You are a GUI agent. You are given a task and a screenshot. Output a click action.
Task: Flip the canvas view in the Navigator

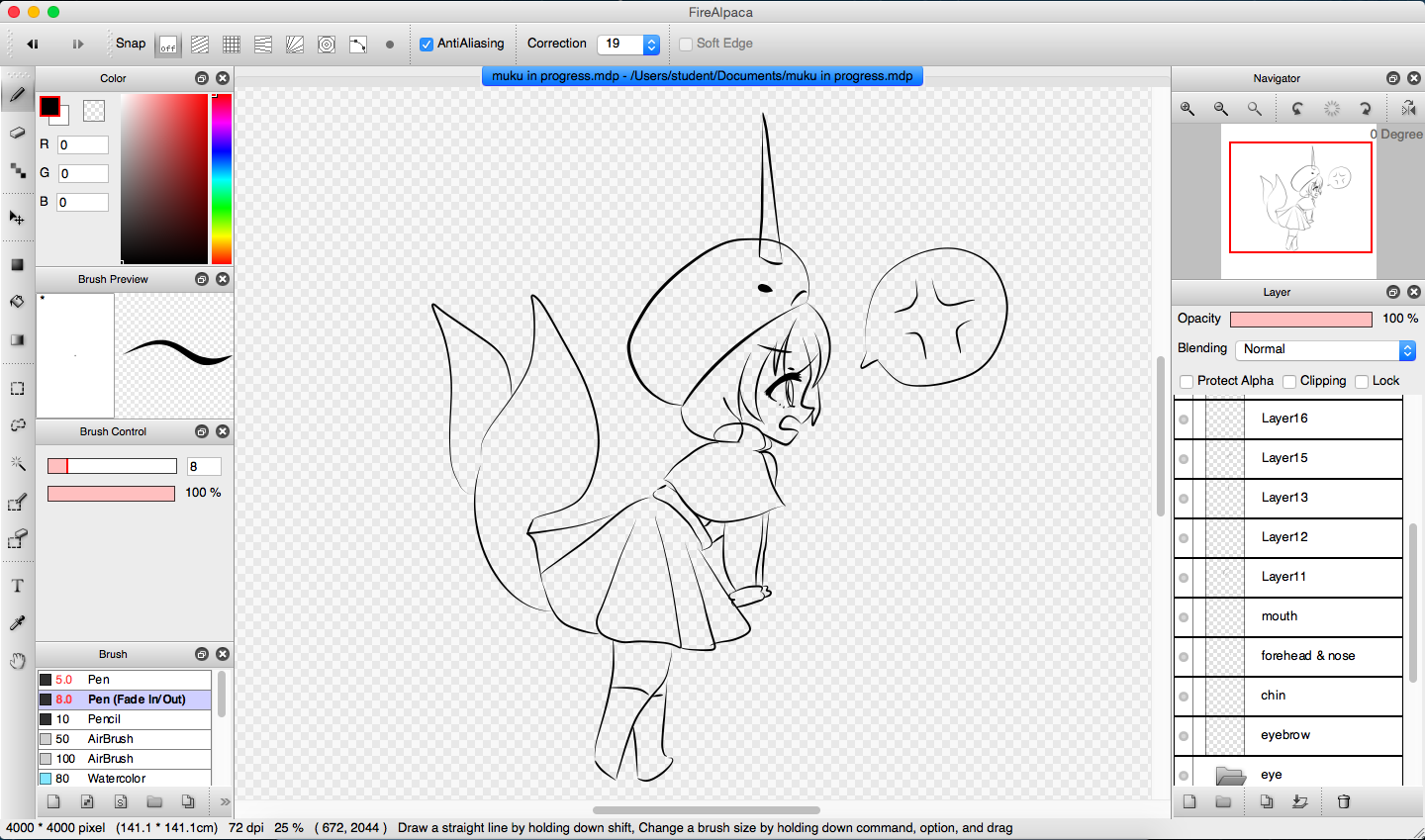click(1408, 109)
